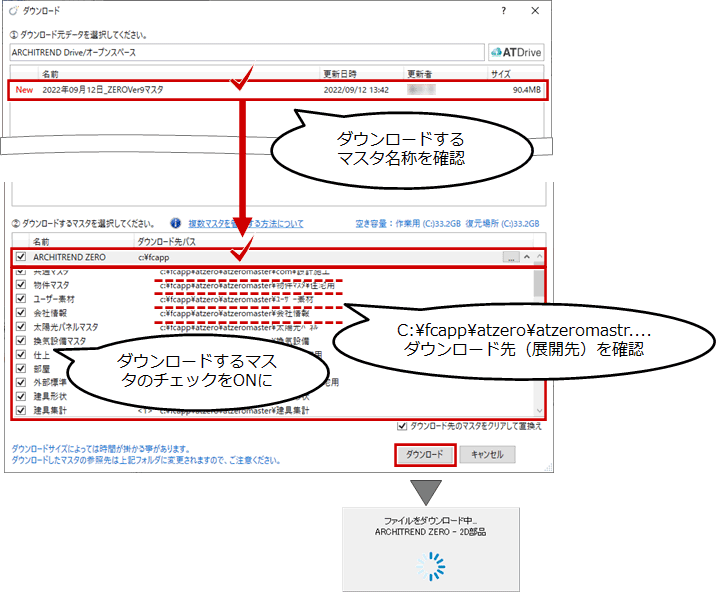The width and height of the screenshot is (717, 592).
Task: Click the browse ... button for c:¥fcapp
Action: [x=511, y=257]
